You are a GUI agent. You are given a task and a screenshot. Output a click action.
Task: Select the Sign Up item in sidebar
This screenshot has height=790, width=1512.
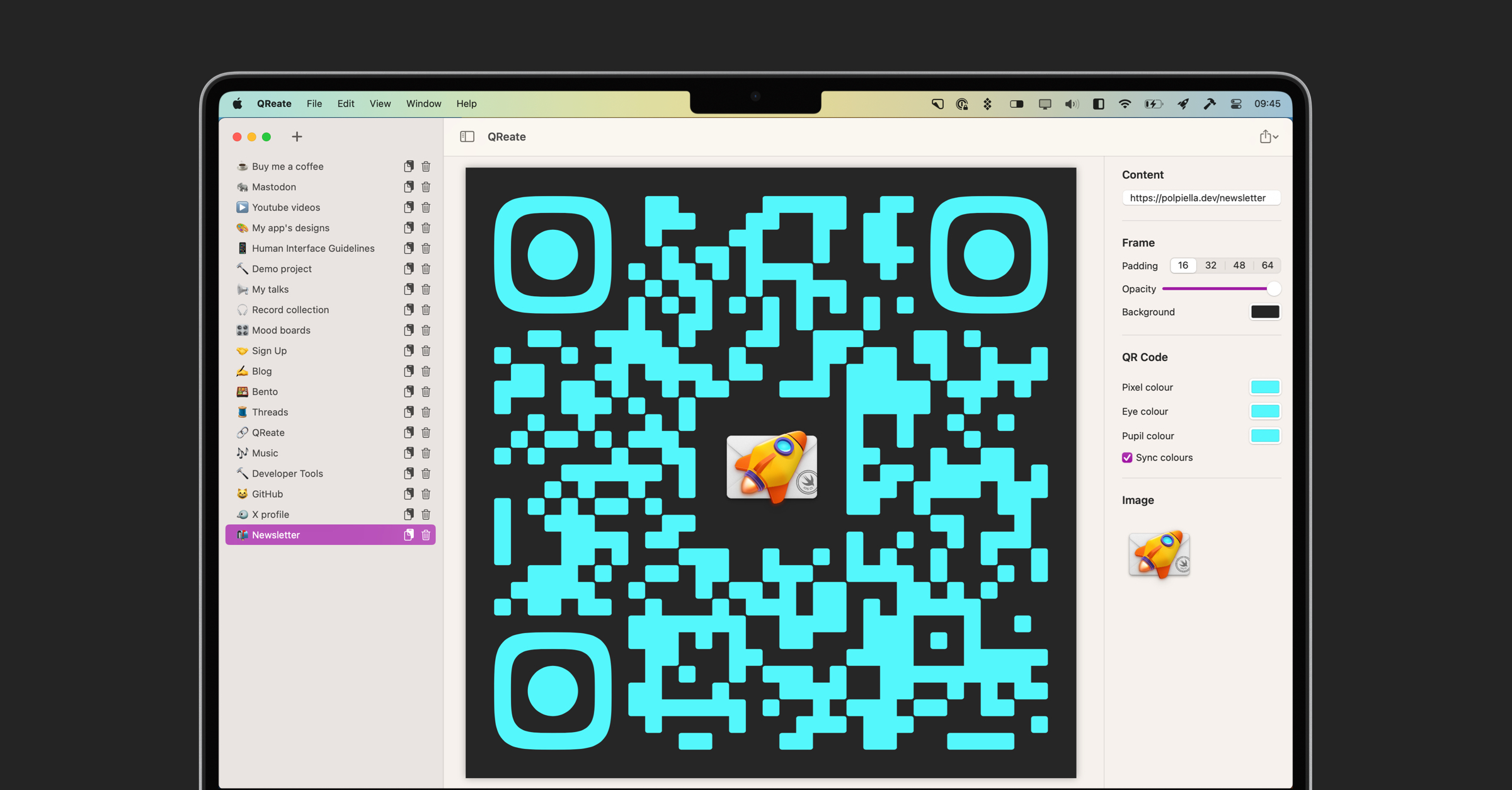click(x=330, y=351)
